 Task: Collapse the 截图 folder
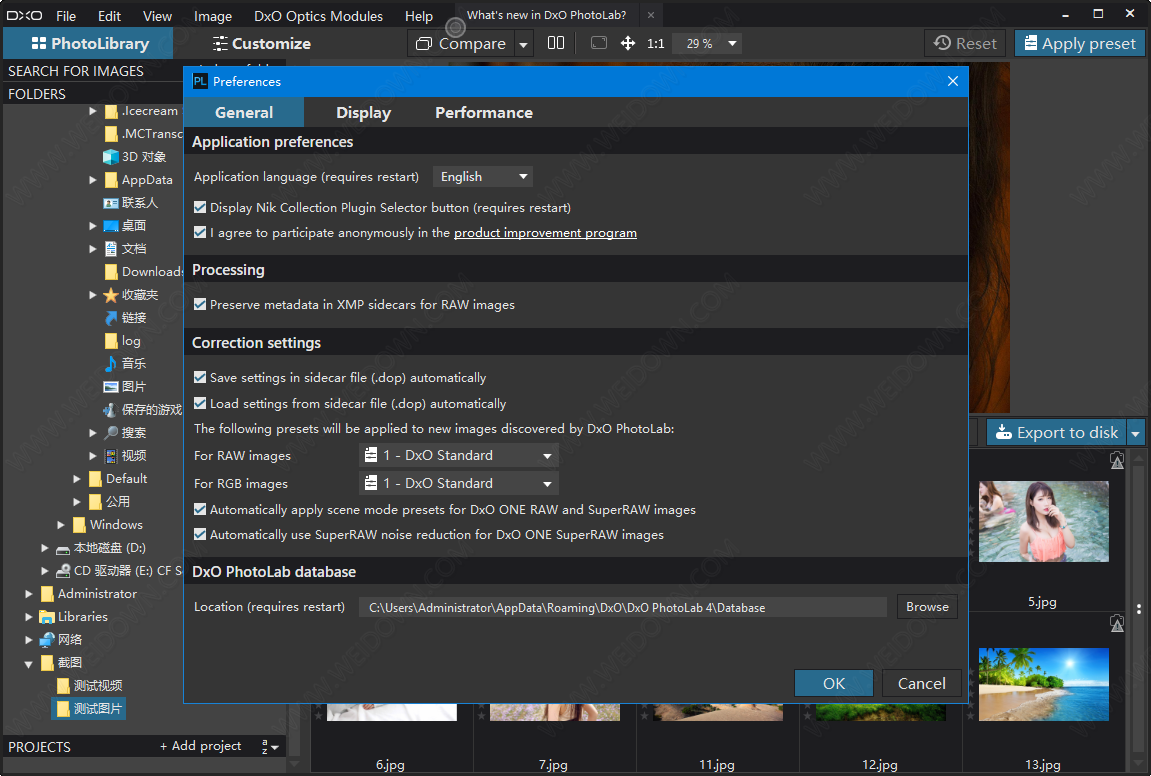click(x=29, y=664)
